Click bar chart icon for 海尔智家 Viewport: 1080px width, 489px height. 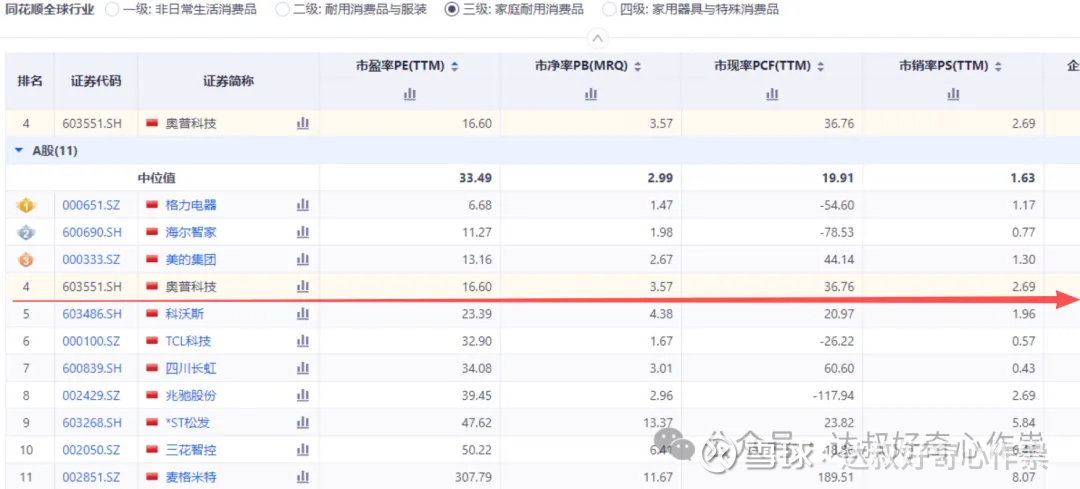302,232
